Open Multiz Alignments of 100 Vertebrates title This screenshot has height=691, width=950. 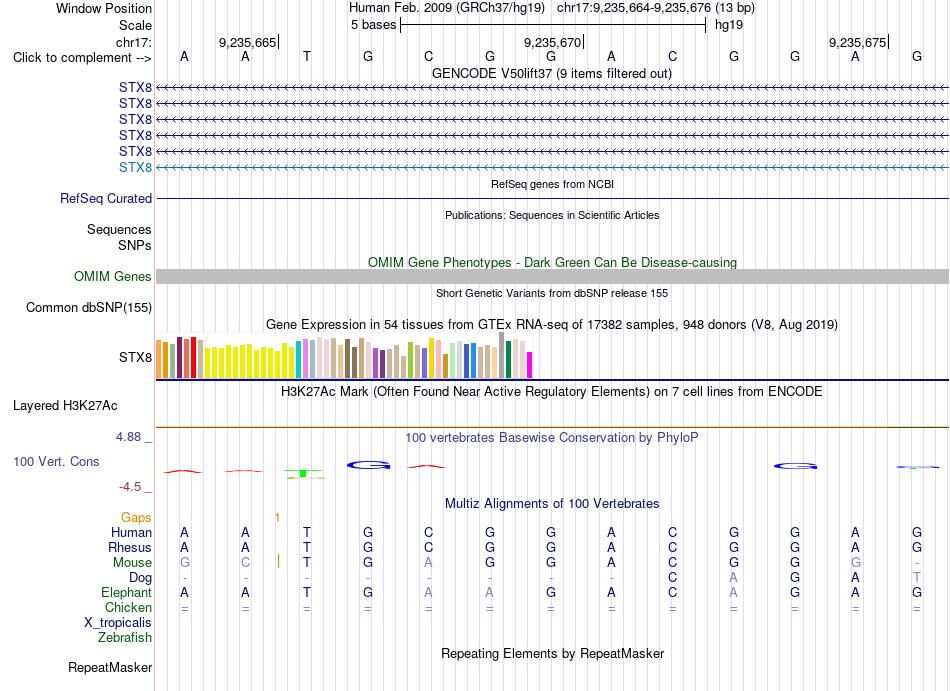coord(552,503)
